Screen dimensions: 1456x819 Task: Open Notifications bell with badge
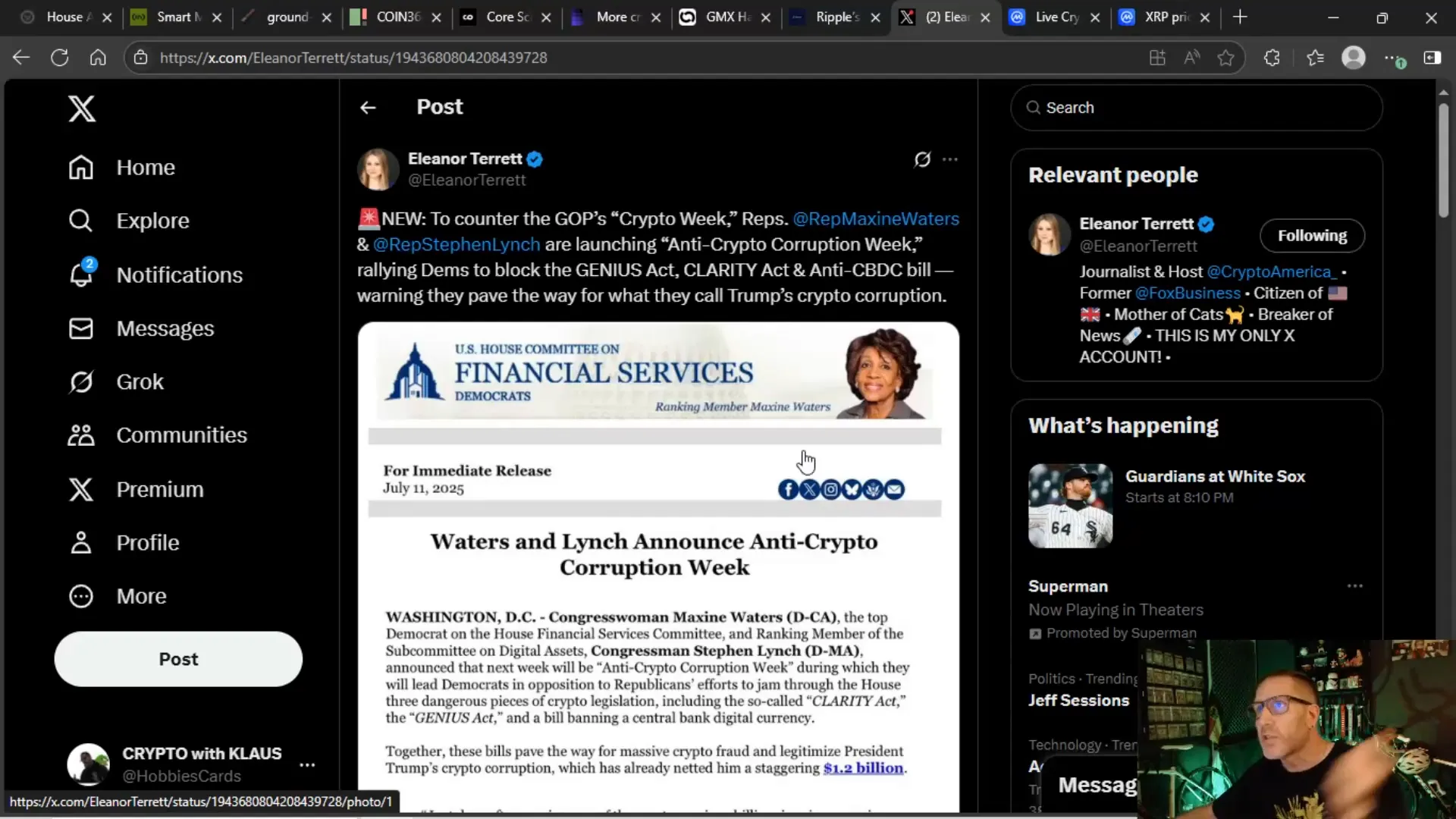coord(82,274)
